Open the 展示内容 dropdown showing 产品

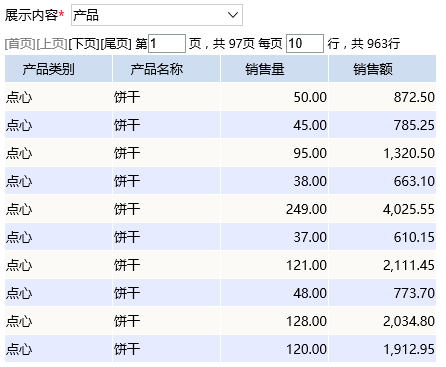click(157, 15)
